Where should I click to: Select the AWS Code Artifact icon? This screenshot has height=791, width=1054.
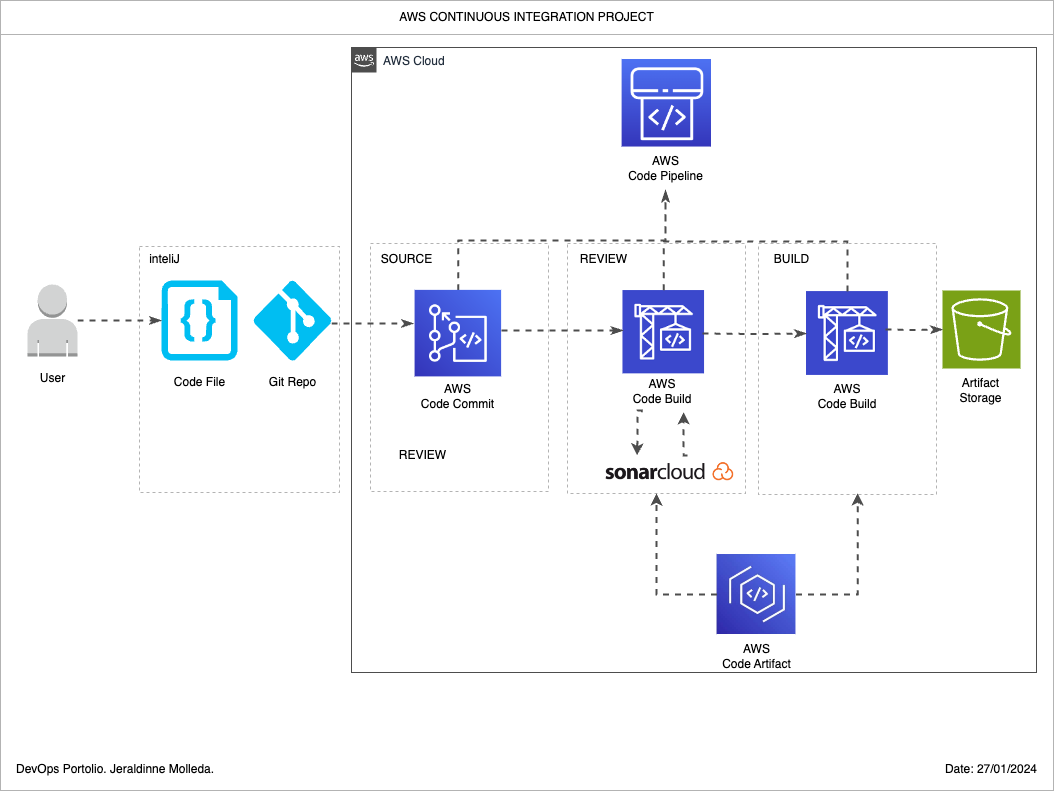pyautogui.click(x=756, y=594)
